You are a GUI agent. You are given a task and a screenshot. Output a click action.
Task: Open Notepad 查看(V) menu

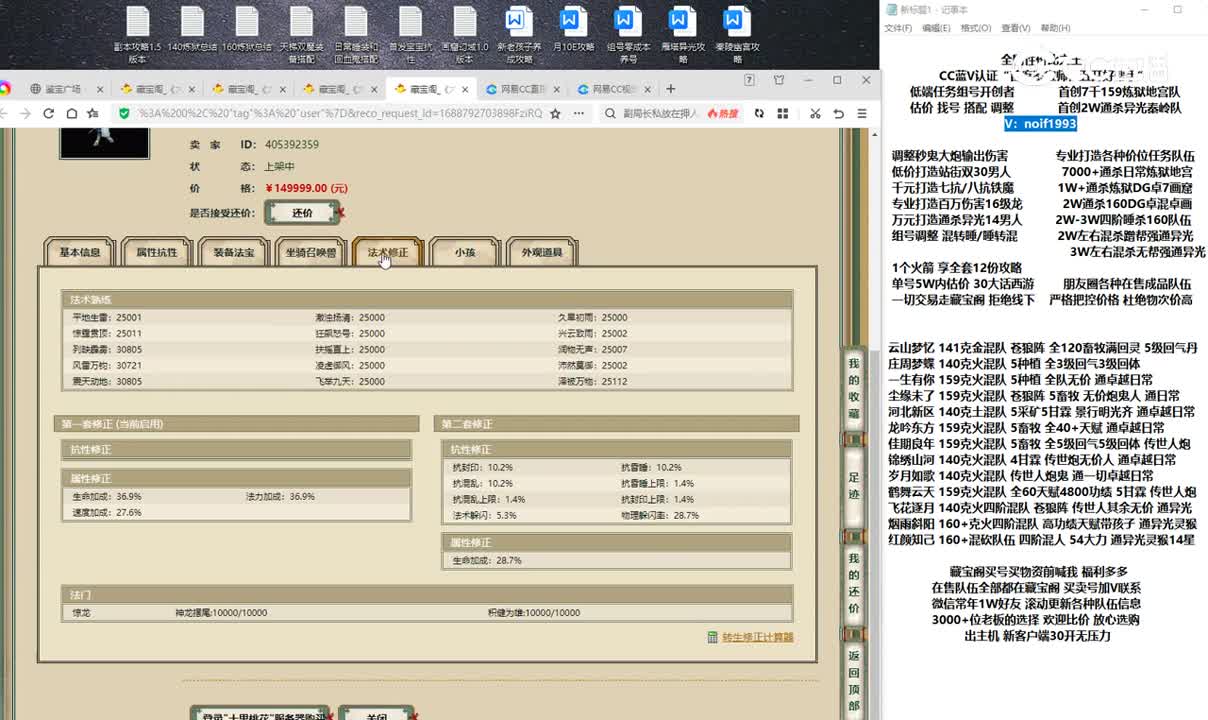point(1015,28)
